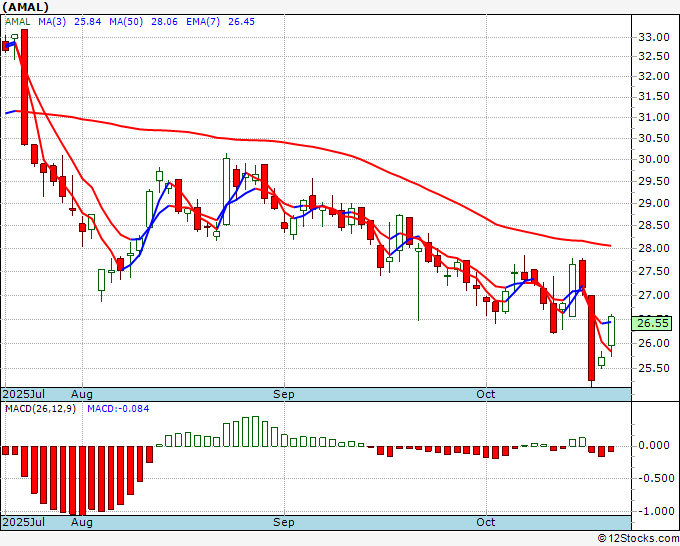Image resolution: width=680 pixels, height=546 pixels.
Task: Click the 31.50 price axis label
Action: [x=654, y=96]
